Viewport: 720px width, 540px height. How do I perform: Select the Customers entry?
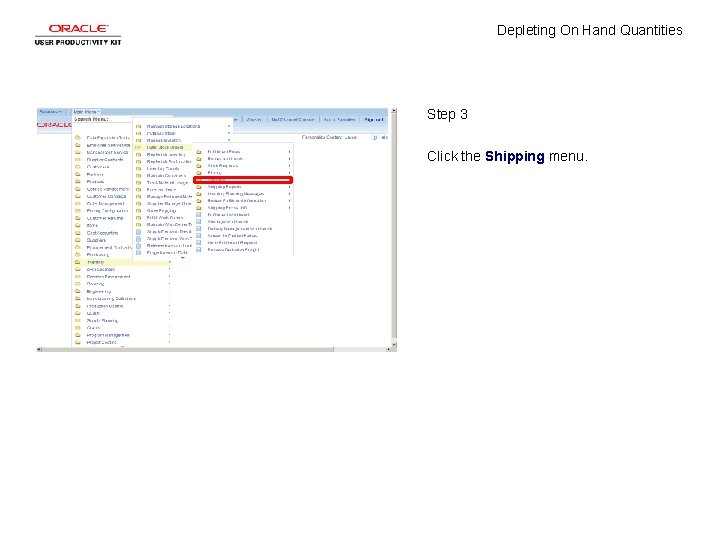[98, 167]
